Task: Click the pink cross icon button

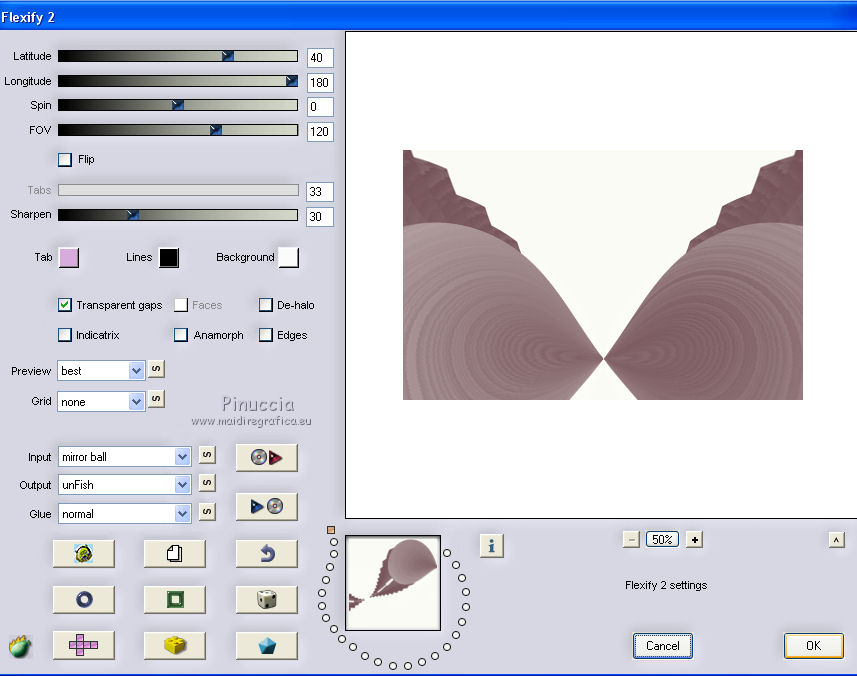Action: tap(84, 645)
